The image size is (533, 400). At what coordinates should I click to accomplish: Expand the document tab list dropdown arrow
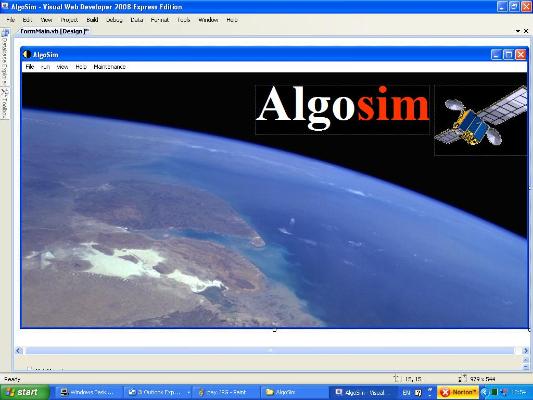518,31
